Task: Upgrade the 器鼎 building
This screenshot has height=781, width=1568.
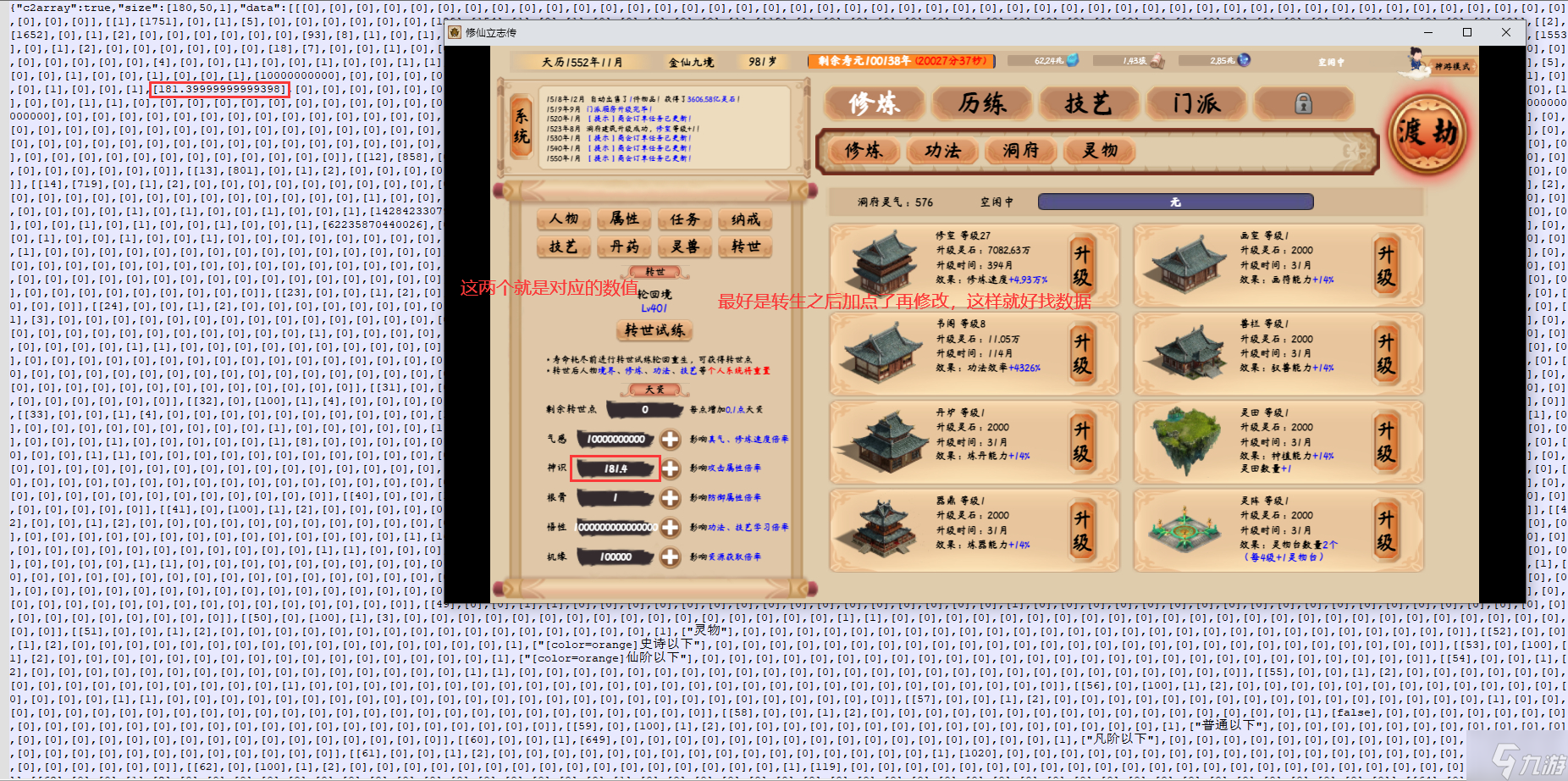Action: pos(1082,529)
